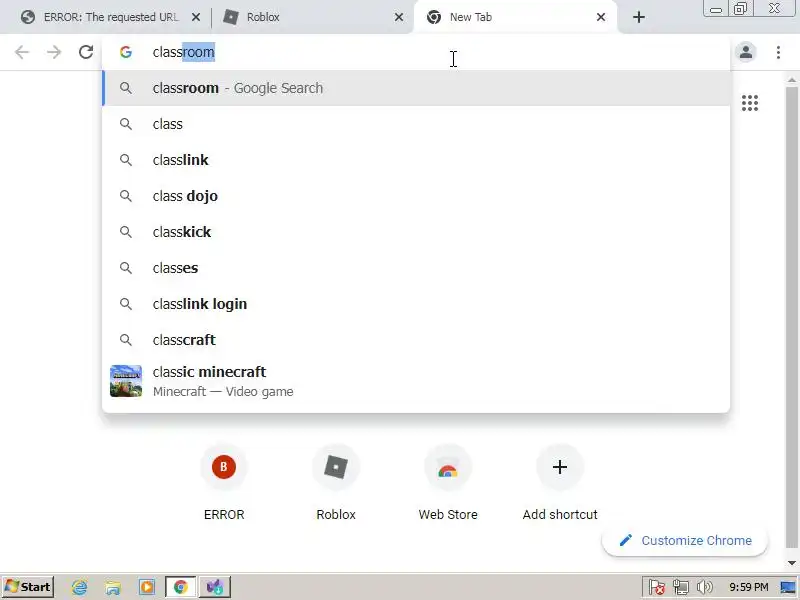
Task: Launch Internet Explorer from taskbar
Action: tap(80, 587)
